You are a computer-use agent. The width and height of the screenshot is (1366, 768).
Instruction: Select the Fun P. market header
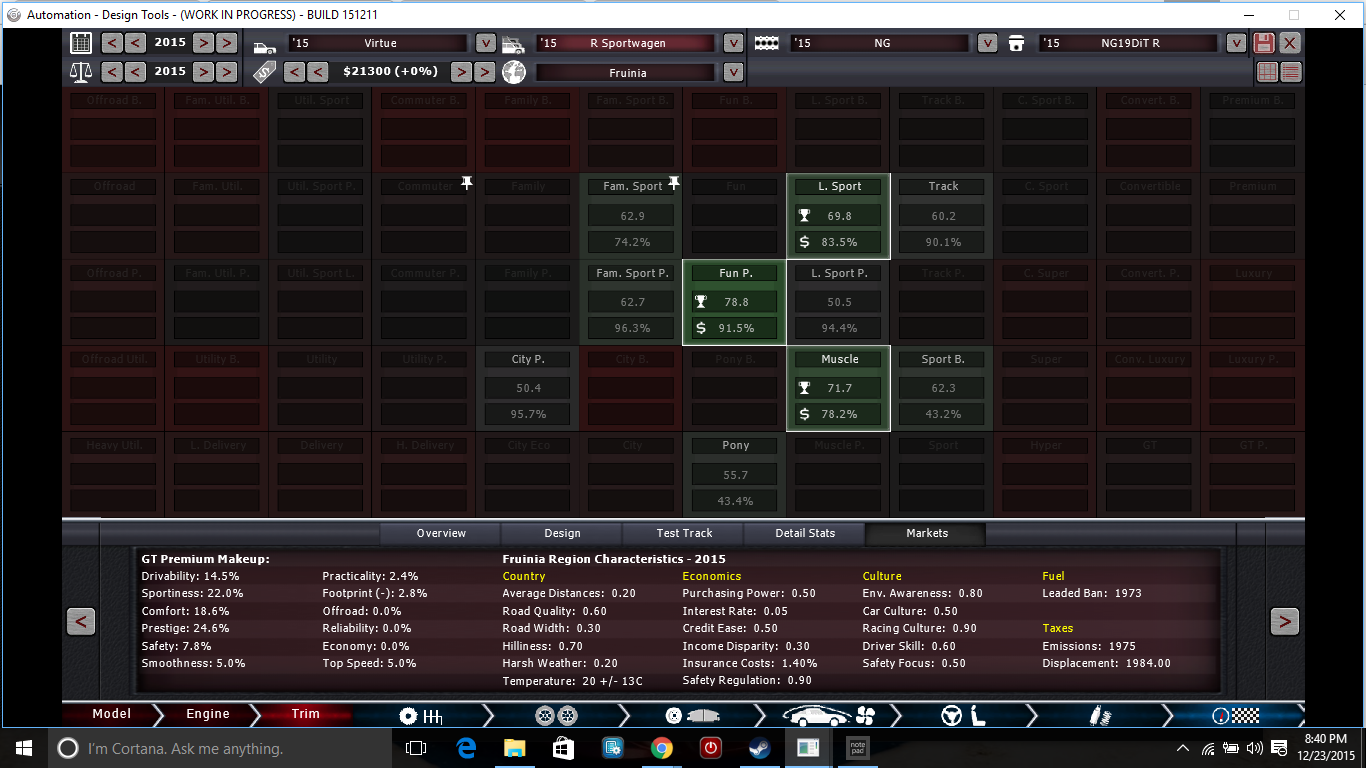[735, 273]
